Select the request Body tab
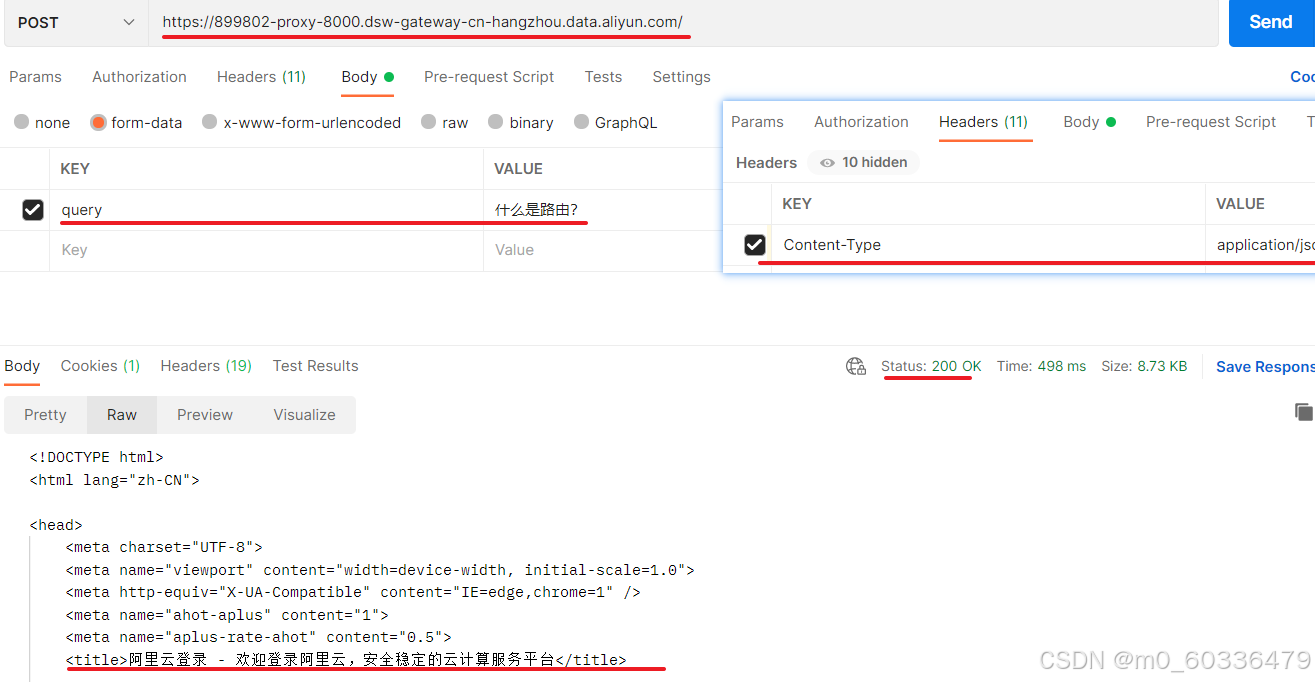The image size is (1315, 682). click(367, 77)
